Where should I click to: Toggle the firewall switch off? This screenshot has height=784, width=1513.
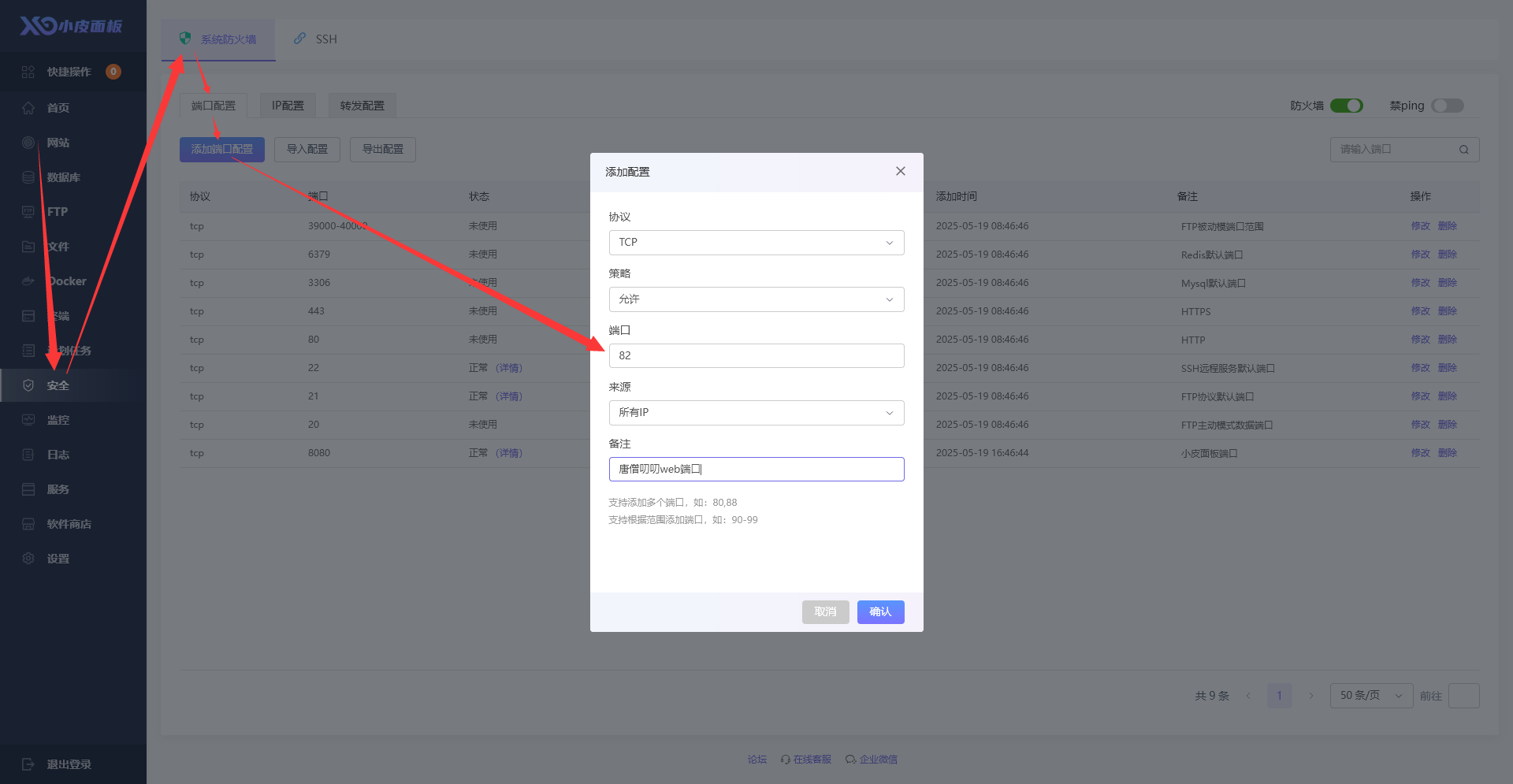pos(1346,106)
